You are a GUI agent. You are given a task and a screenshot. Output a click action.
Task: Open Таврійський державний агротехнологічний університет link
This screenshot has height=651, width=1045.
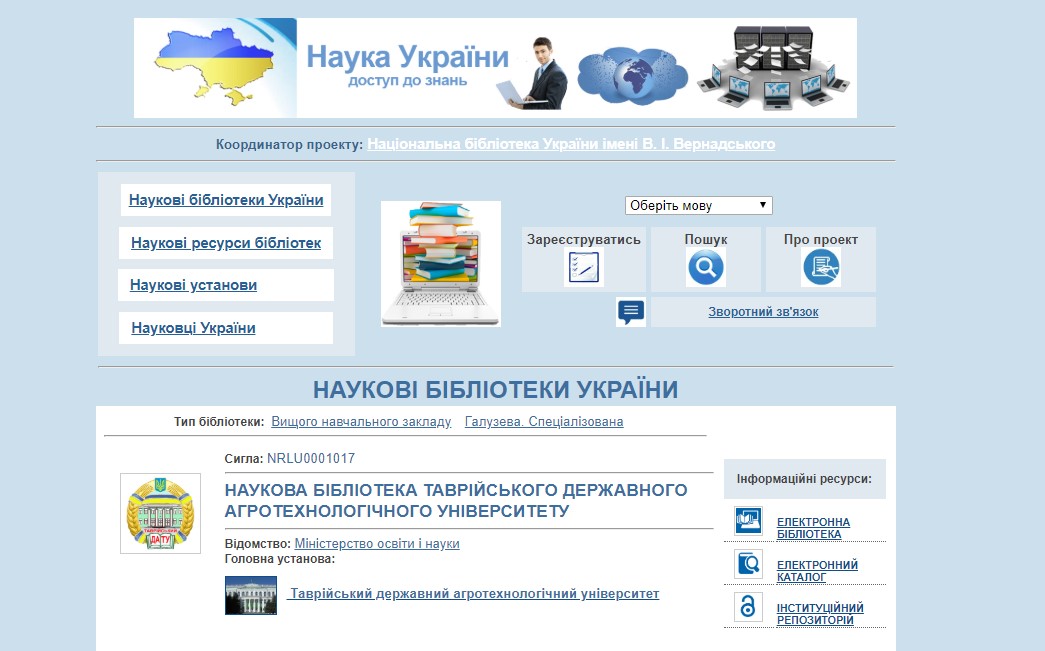(x=473, y=594)
